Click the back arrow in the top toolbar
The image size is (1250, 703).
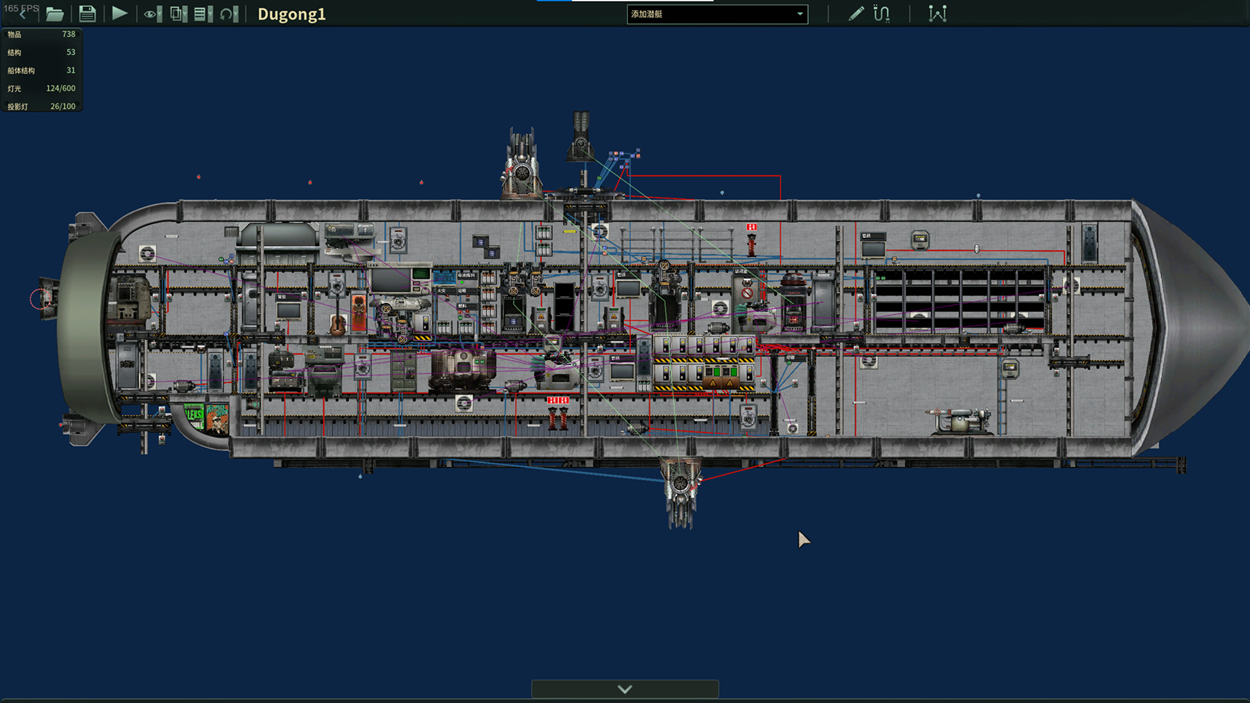click(x=23, y=13)
